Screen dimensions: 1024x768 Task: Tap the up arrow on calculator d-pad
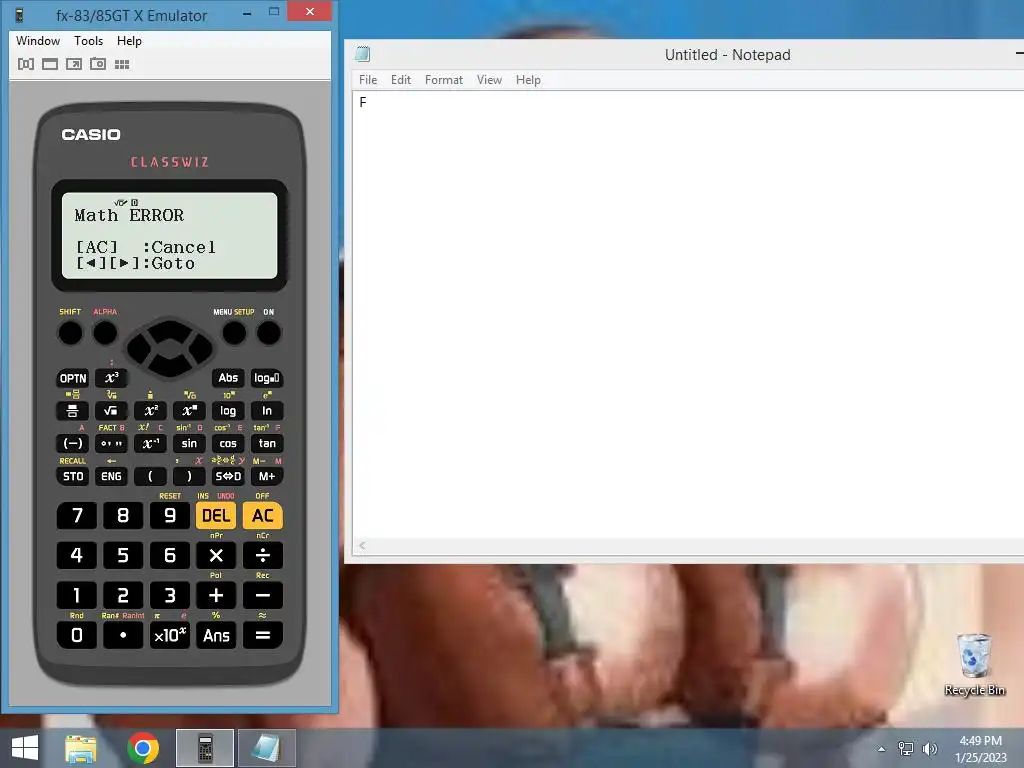pyautogui.click(x=170, y=328)
